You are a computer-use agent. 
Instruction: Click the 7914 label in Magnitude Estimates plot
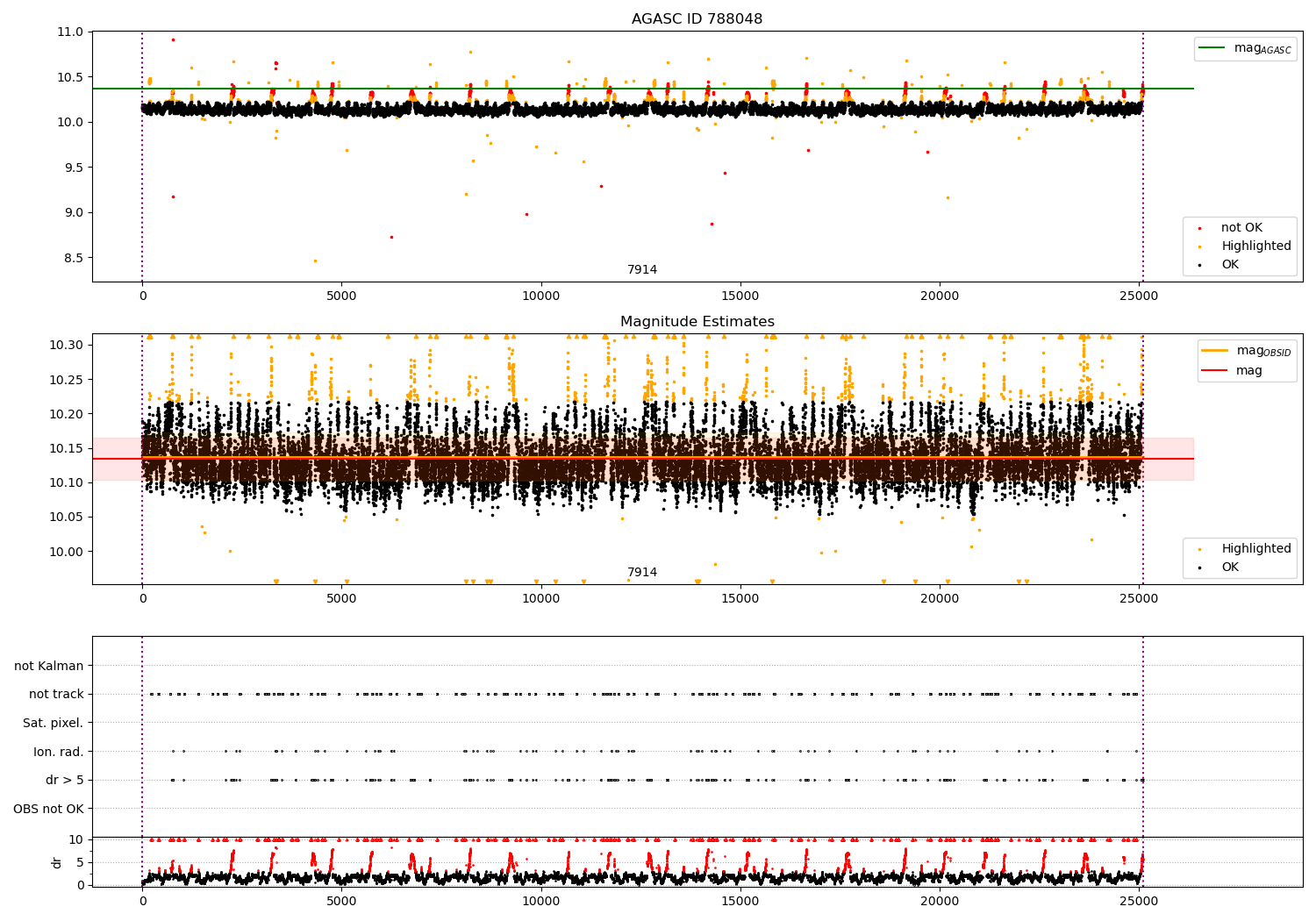click(x=641, y=573)
